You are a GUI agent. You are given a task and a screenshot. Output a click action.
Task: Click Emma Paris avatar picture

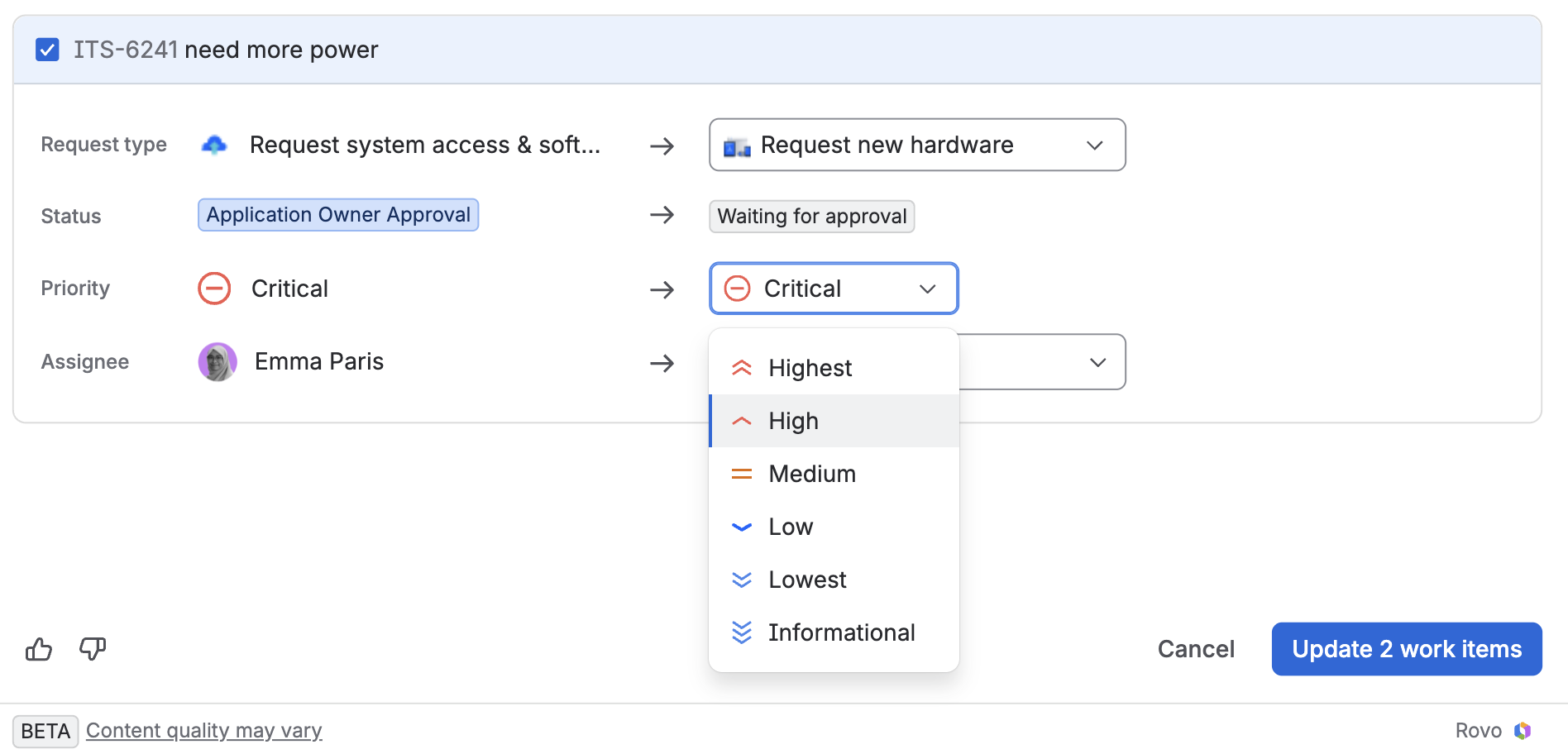coord(218,362)
